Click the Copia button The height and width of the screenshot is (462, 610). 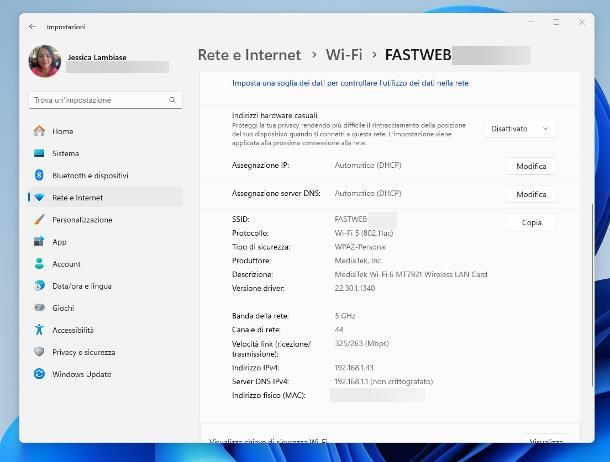tap(531, 222)
